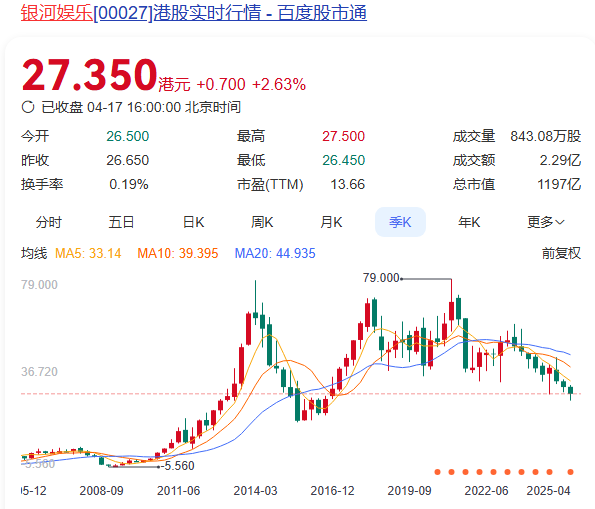Click the 27.350 current price
Screen dimensions: 595x509
tap(90, 75)
